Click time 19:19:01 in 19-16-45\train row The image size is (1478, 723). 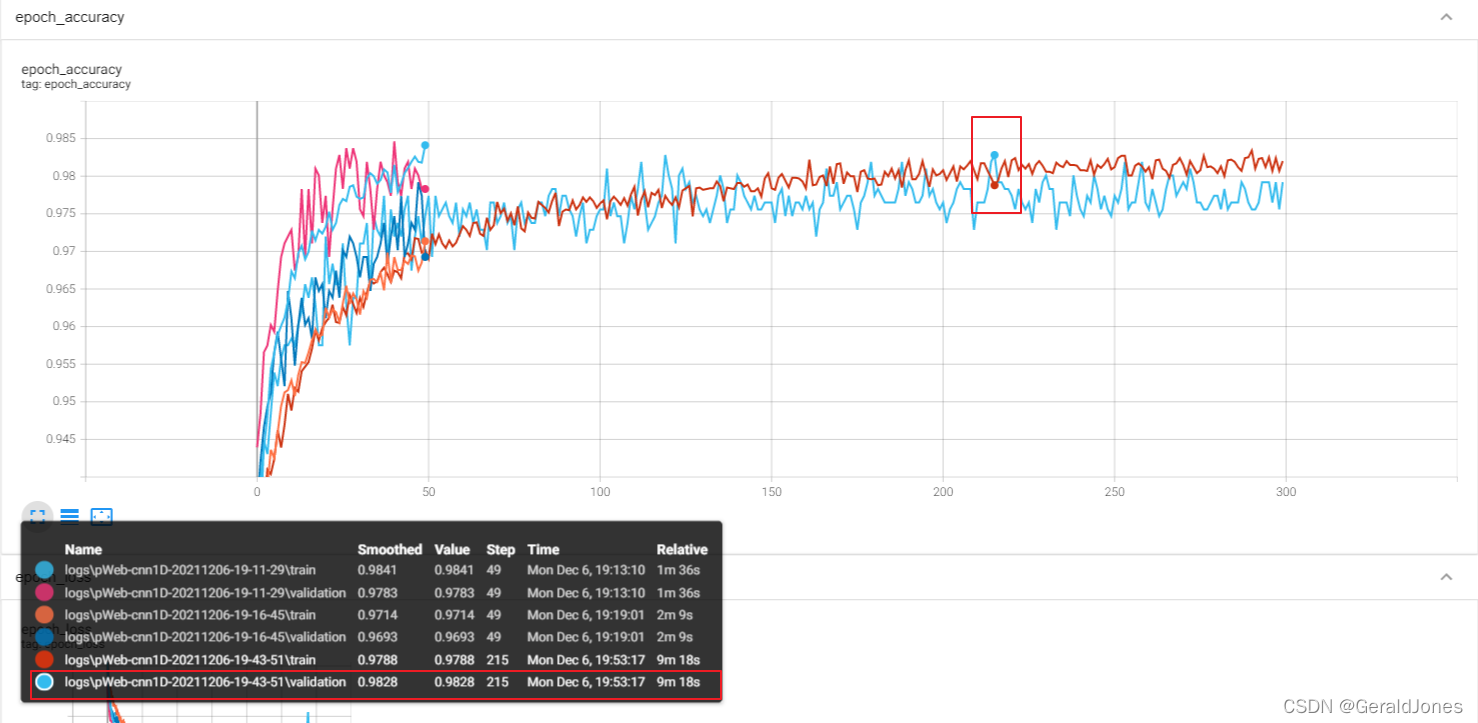click(586, 615)
